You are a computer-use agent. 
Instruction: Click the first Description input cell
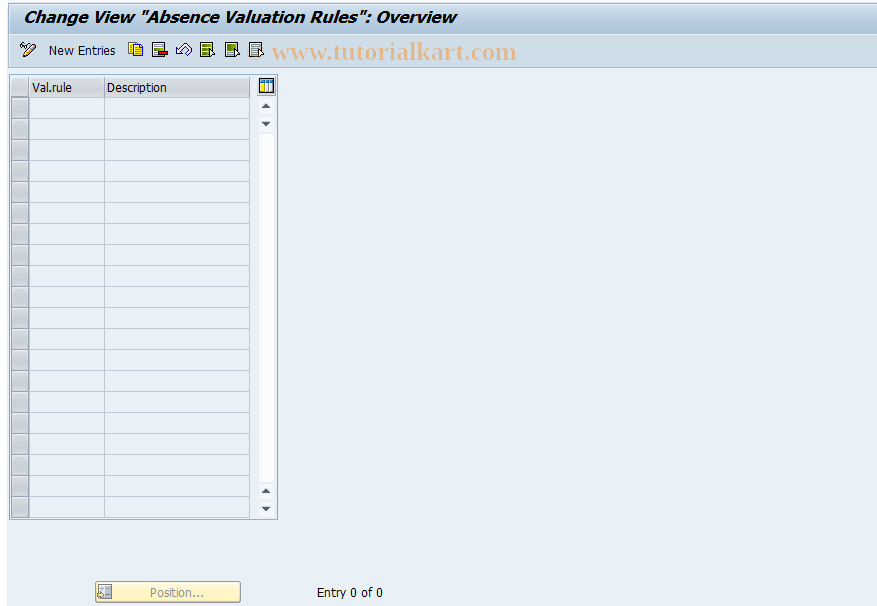[177, 108]
